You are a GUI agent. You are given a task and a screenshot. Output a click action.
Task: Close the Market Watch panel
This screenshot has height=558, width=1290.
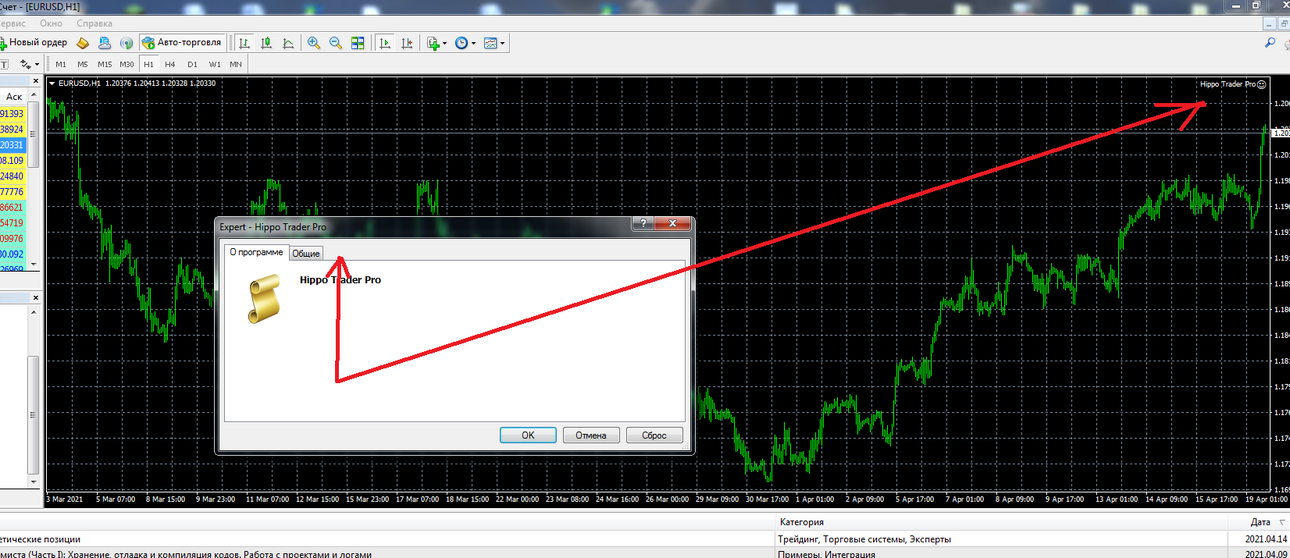click(x=37, y=80)
